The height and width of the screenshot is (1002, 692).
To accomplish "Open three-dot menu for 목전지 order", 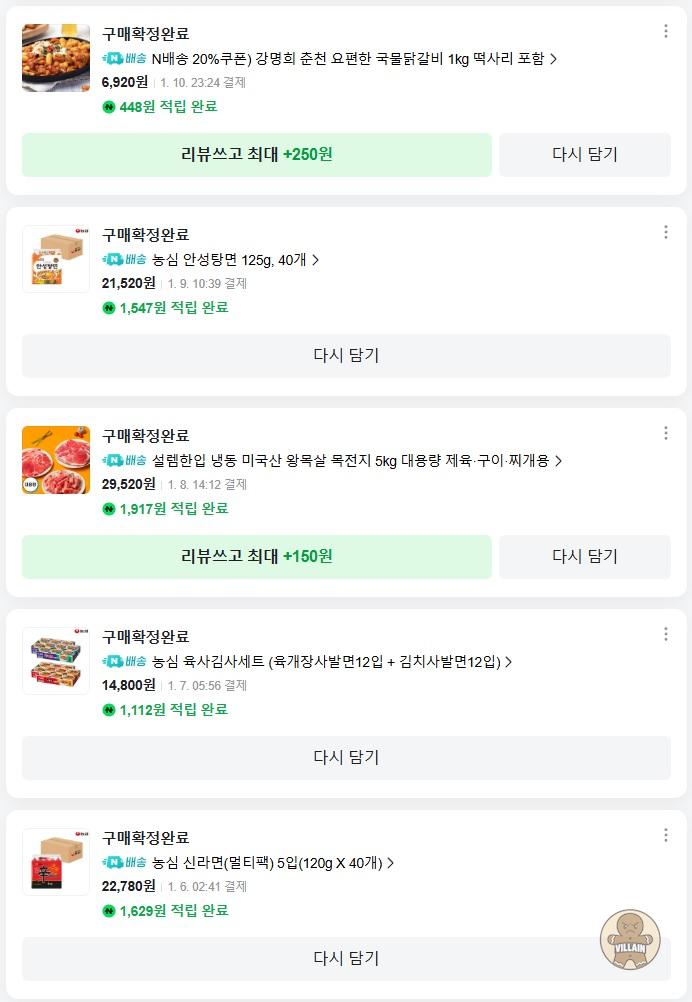I will coord(666,433).
